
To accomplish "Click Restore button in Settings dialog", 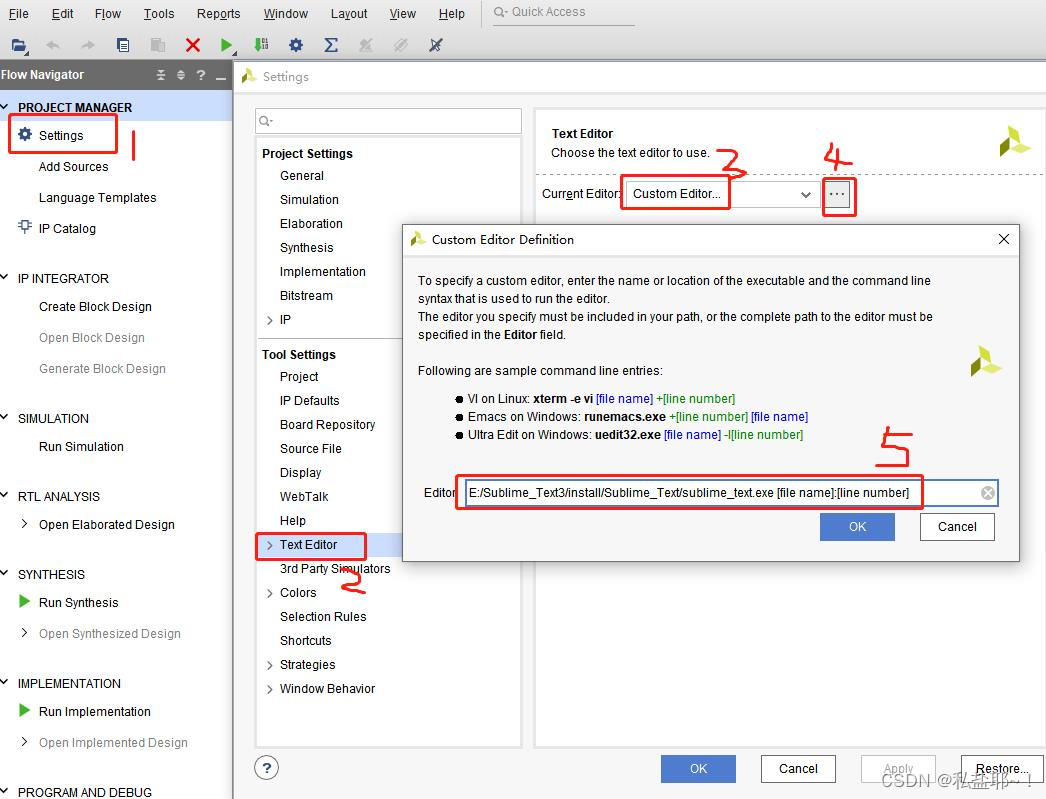I will (1002, 768).
